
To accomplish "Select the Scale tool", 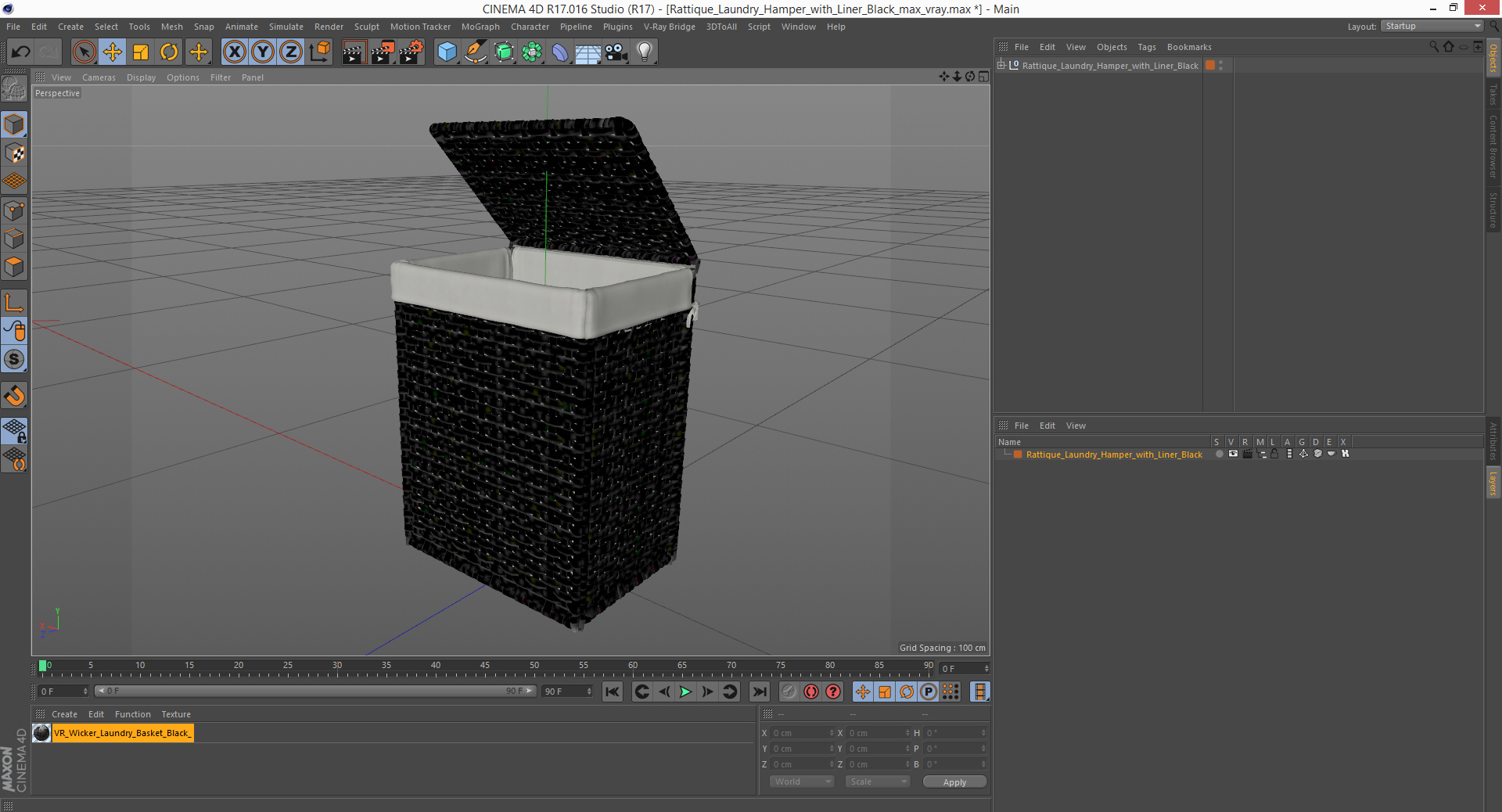I will pyautogui.click(x=141, y=52).
